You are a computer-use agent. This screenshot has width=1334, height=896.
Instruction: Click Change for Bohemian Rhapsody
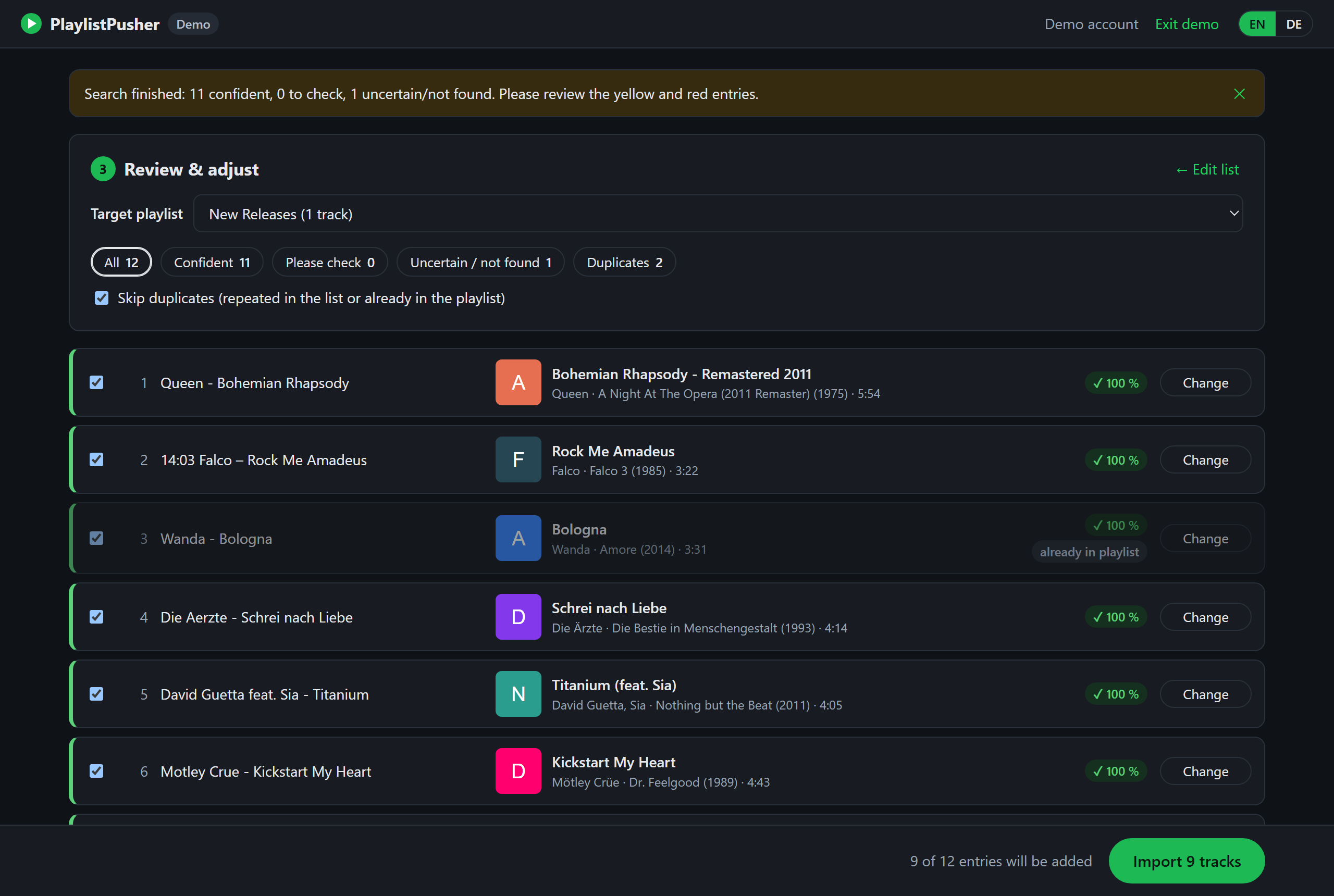tap(1205, 382)
